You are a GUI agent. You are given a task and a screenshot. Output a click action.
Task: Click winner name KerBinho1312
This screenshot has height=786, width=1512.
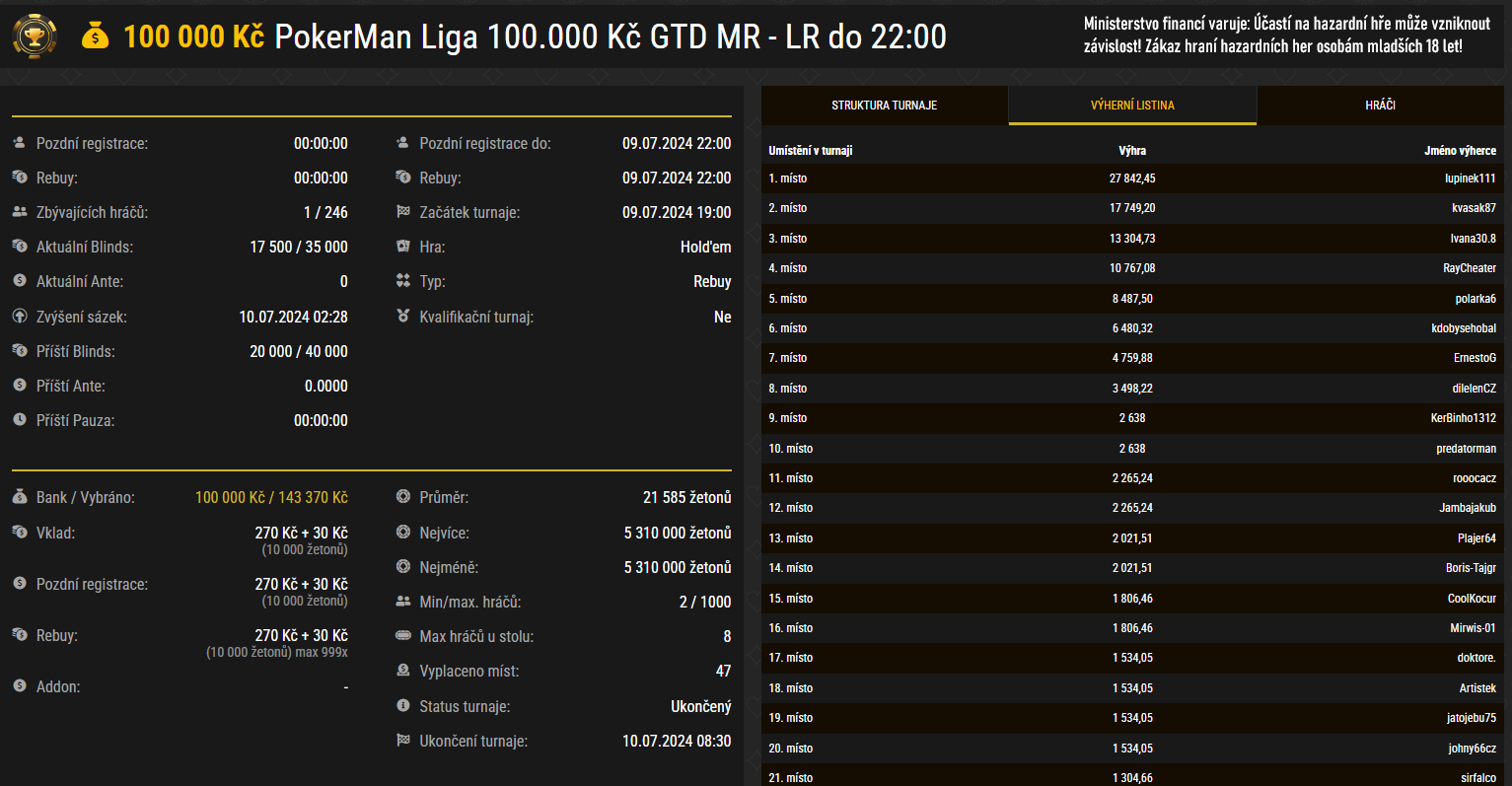point(1464,418)
